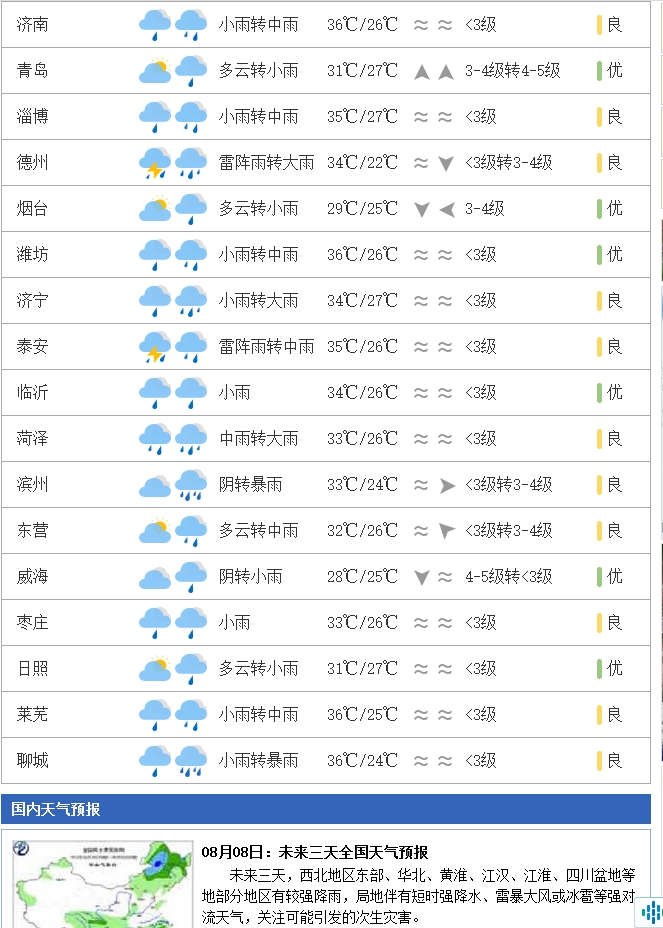Click the yellow air quality bar for 济南
This screenshot has height=928, width=663.
click(x=599, y=25)
